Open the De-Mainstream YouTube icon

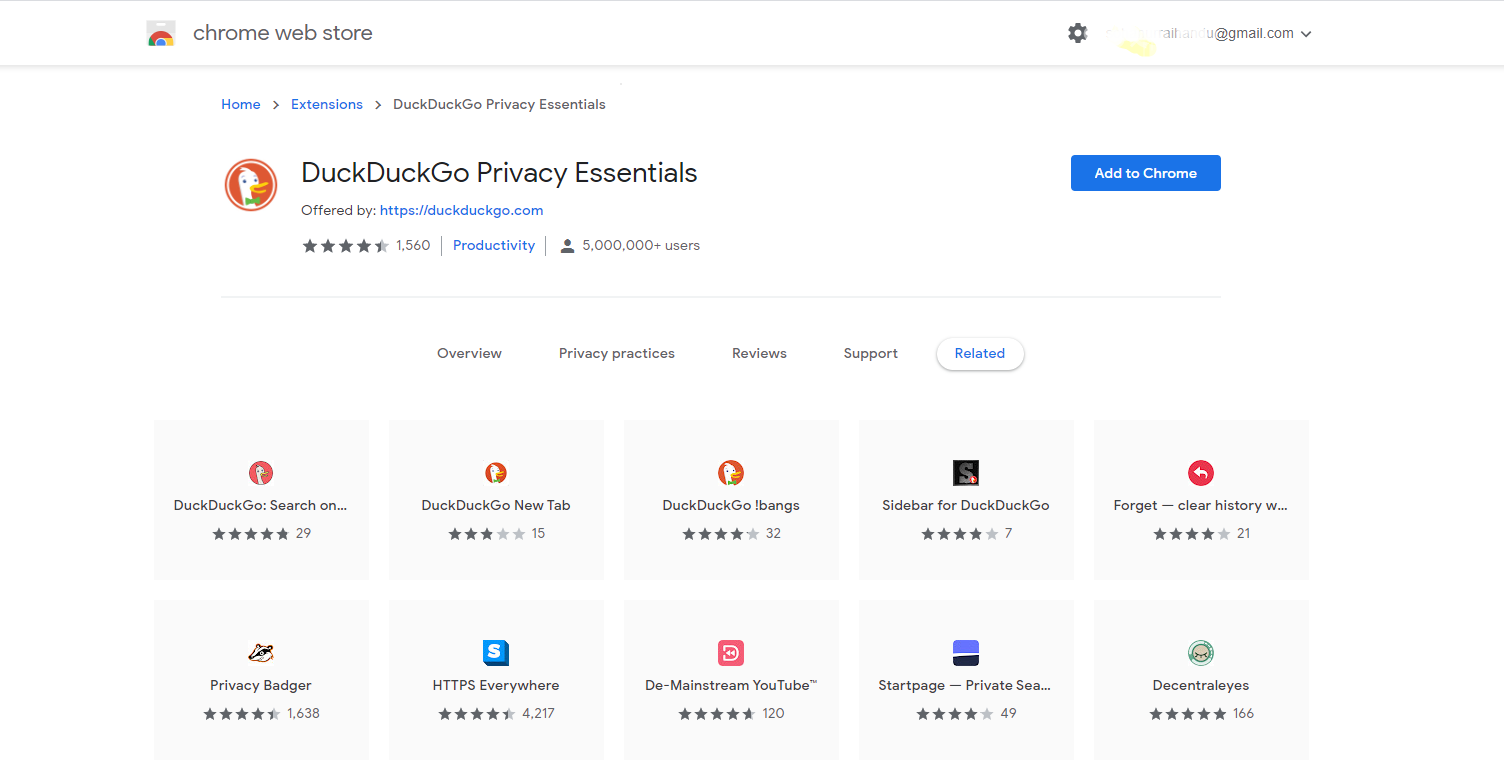click(731, 653)
